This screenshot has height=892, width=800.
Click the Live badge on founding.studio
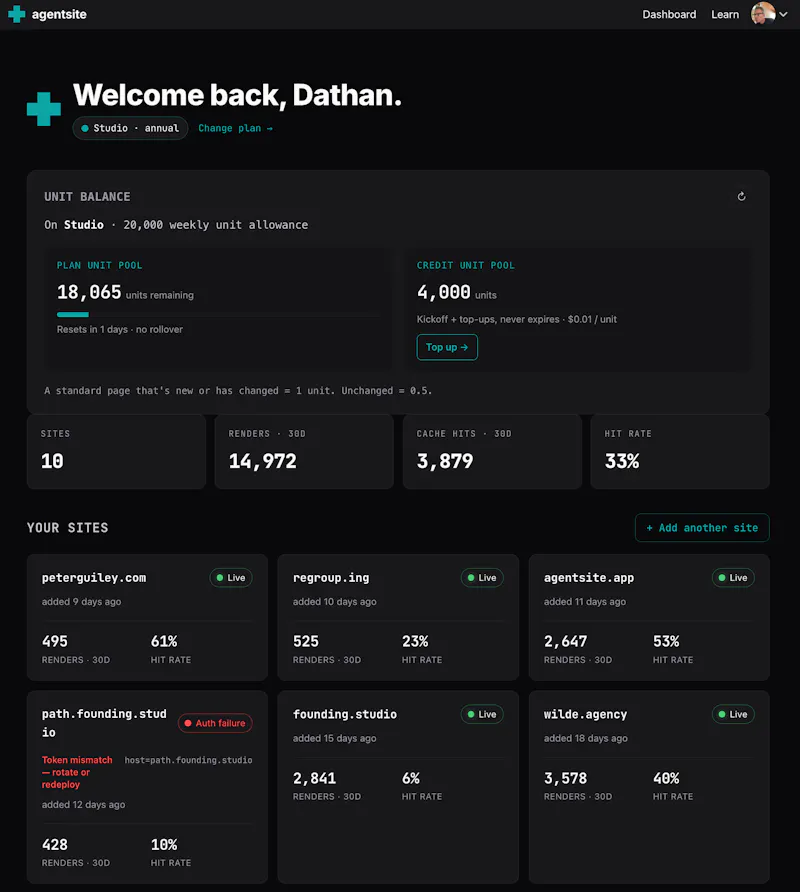(482, 714)
